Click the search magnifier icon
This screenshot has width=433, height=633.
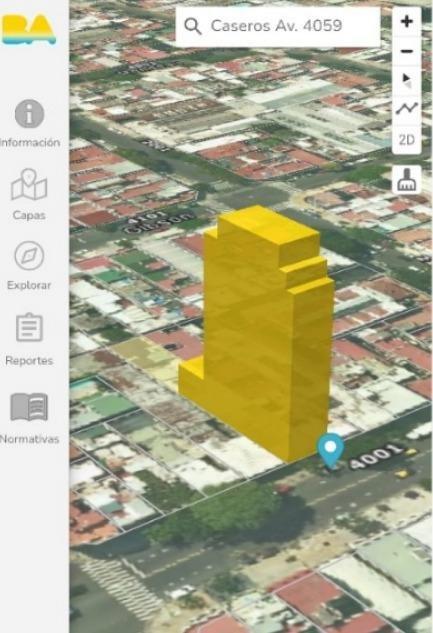pyautogui.click(x=192, y=26)
